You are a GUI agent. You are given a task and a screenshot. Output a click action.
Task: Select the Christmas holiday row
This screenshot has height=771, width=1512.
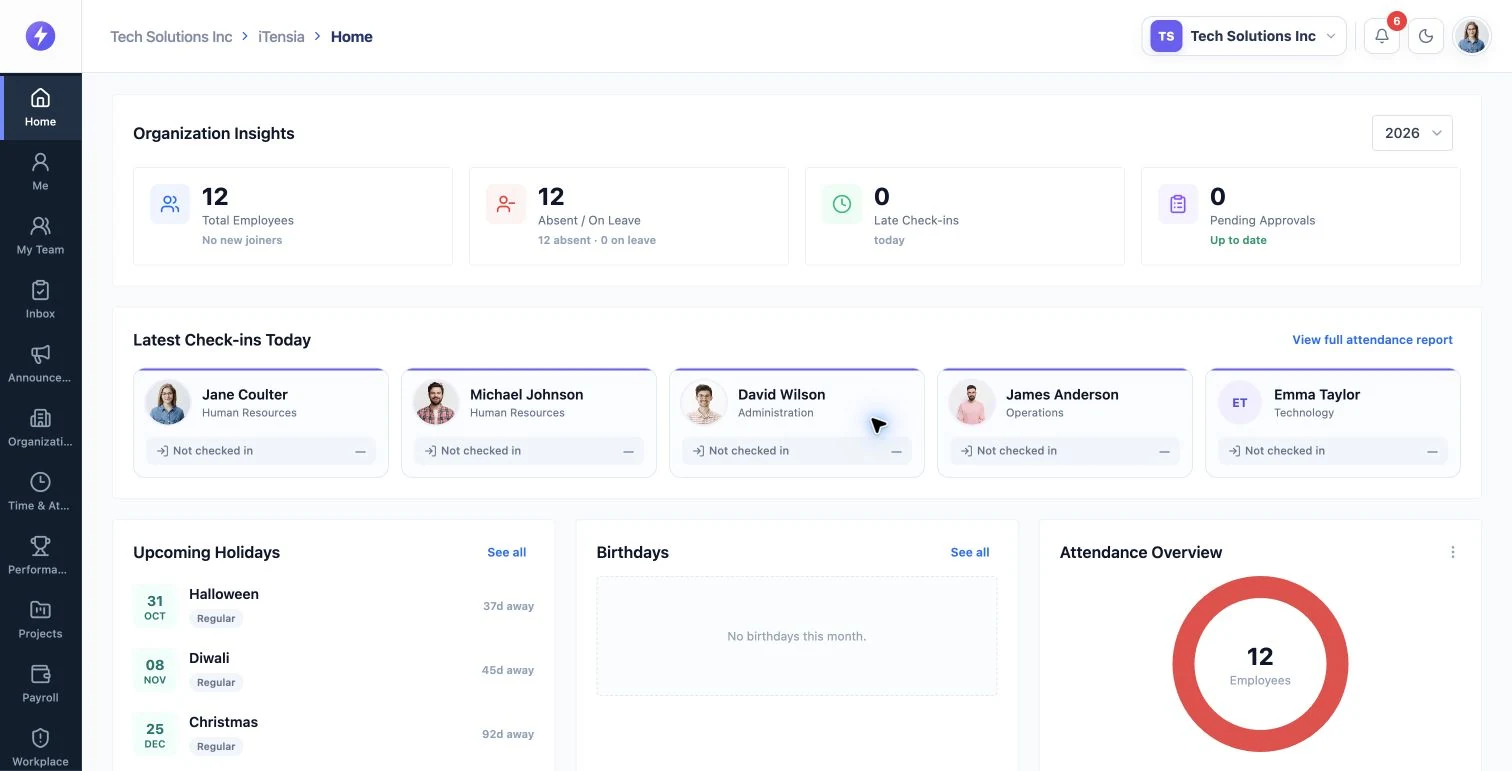coord(334,734)
